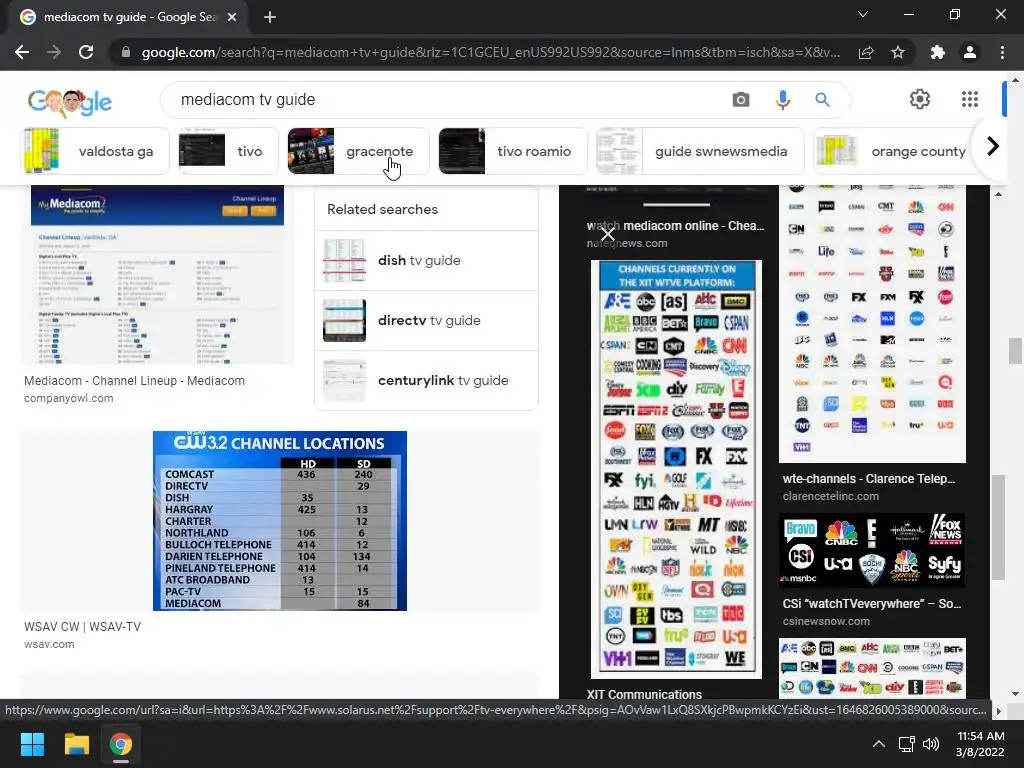Viewport: 1024px width, 768px height.
Task: Open the wte-channels Clarence Telephone image
Action: 872,324
